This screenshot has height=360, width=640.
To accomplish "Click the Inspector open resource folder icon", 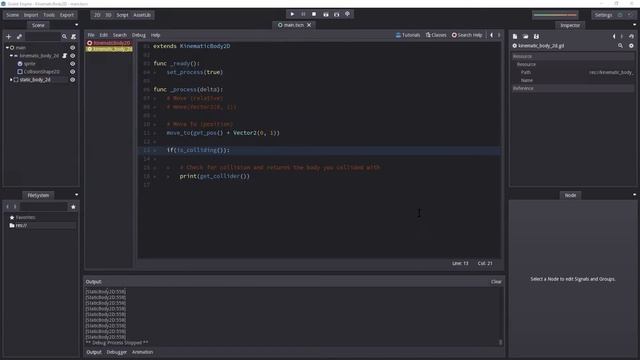I will [526, 36].
